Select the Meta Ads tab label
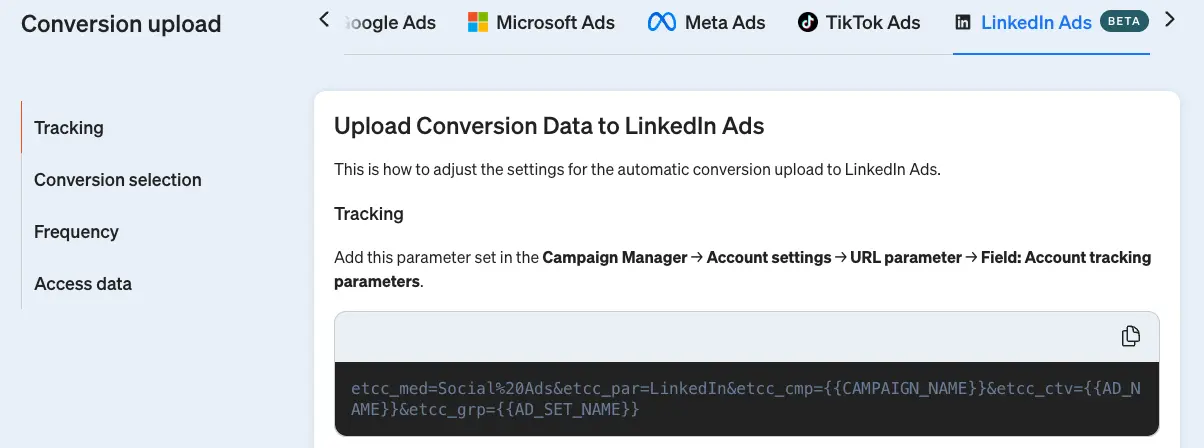Screen dimensions: 1204x448 [x=725, y=22]
